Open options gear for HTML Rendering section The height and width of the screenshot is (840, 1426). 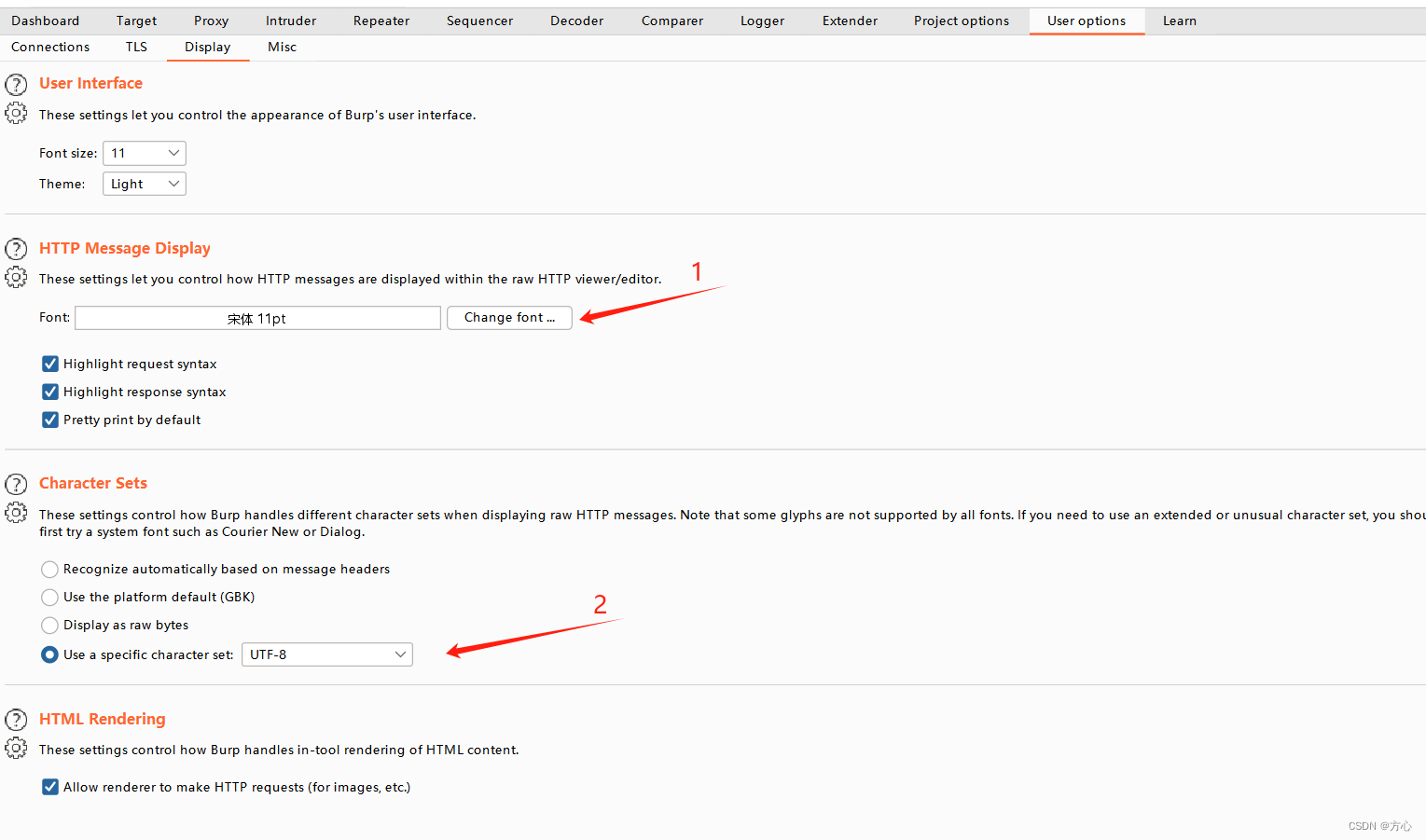coord(16,748)
